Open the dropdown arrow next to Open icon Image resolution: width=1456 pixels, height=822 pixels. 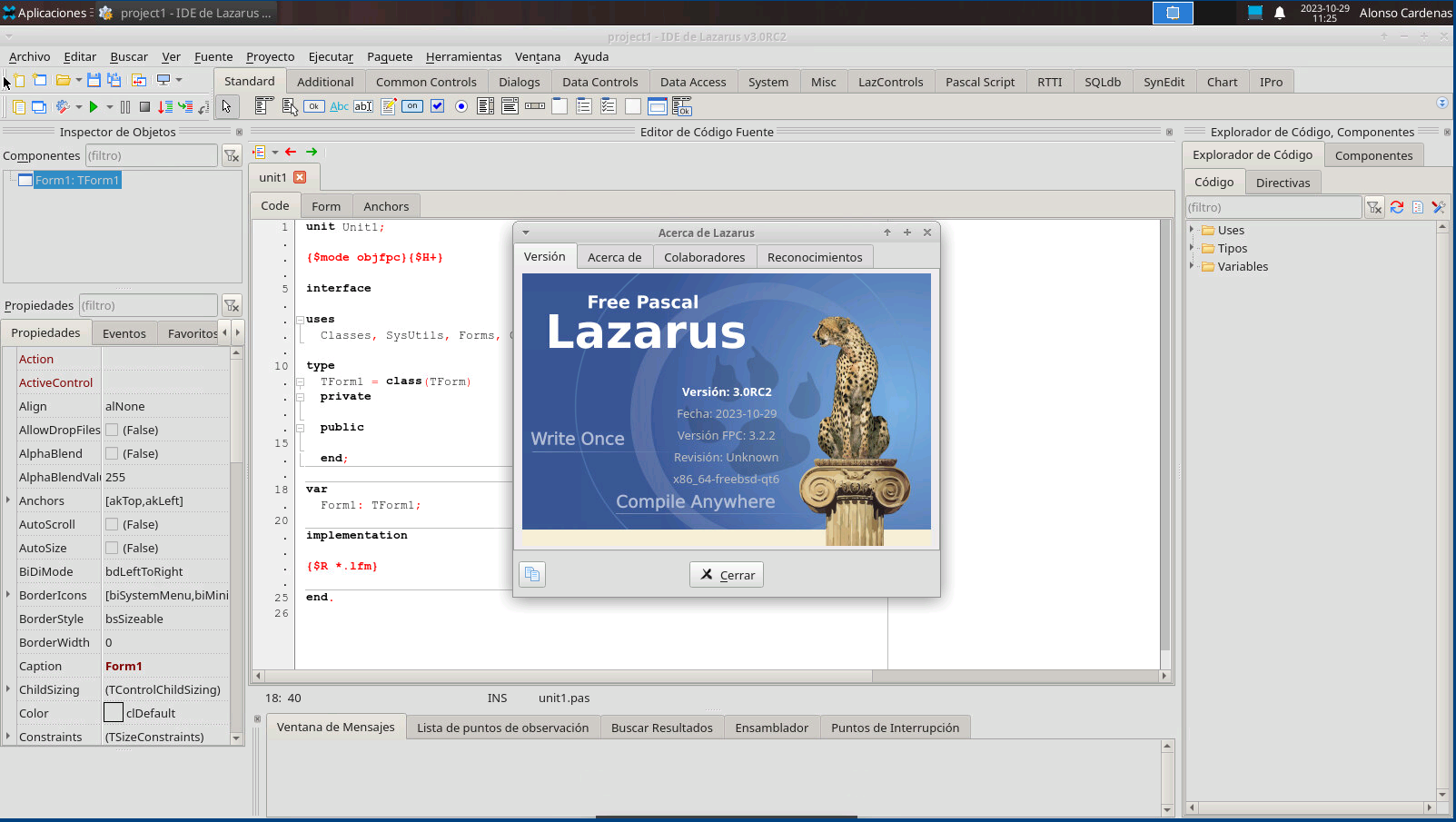point(79,80)
